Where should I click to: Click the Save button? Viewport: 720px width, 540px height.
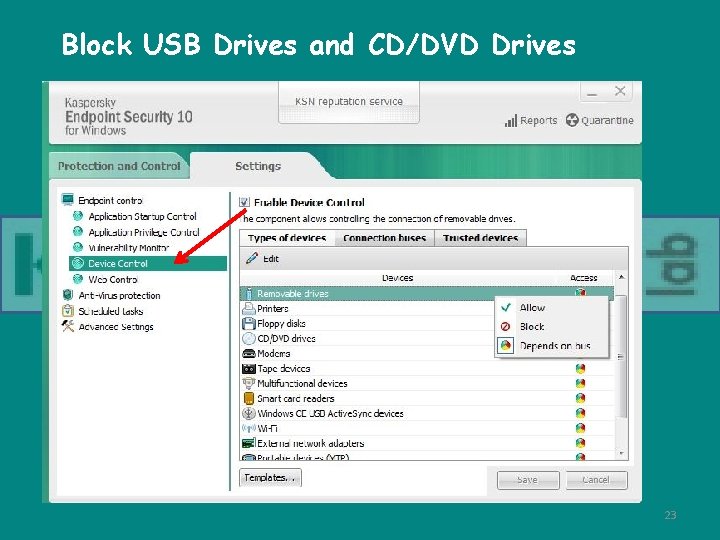(528, 480)
